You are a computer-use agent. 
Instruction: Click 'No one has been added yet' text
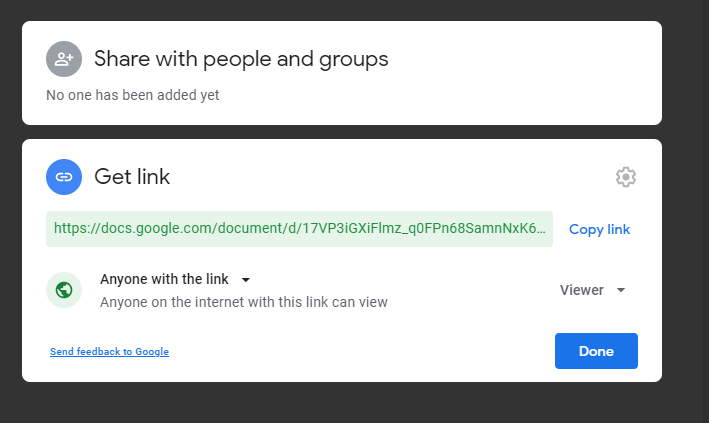click(x=133, y=96)
